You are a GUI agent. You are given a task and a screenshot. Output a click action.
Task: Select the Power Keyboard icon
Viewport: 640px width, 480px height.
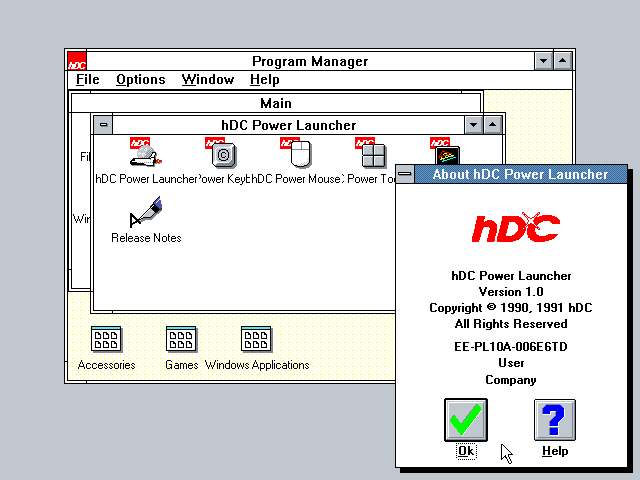coord(222,153)
